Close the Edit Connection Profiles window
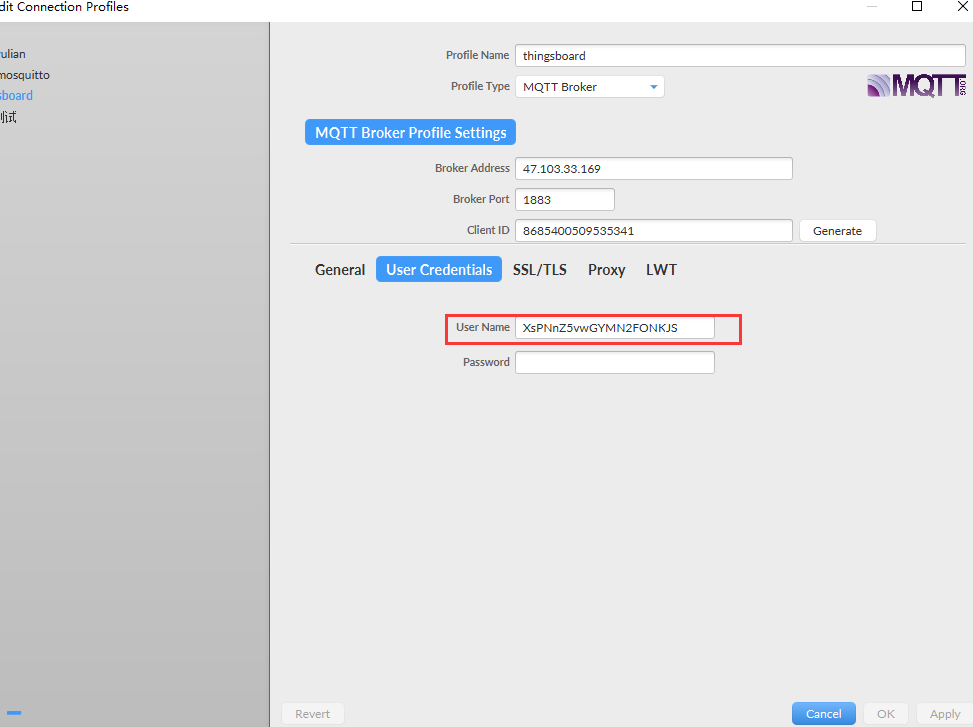This screenshot has height=727, width=973. (962, 6)
